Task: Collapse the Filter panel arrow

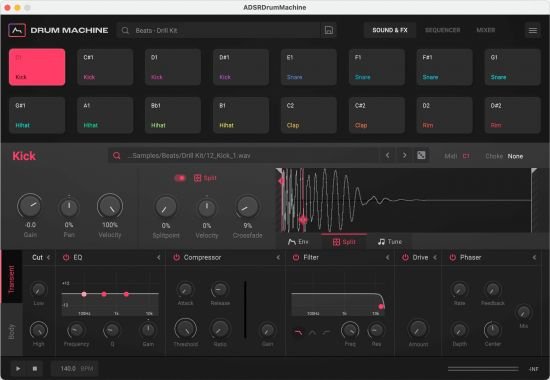Action: 388,258
